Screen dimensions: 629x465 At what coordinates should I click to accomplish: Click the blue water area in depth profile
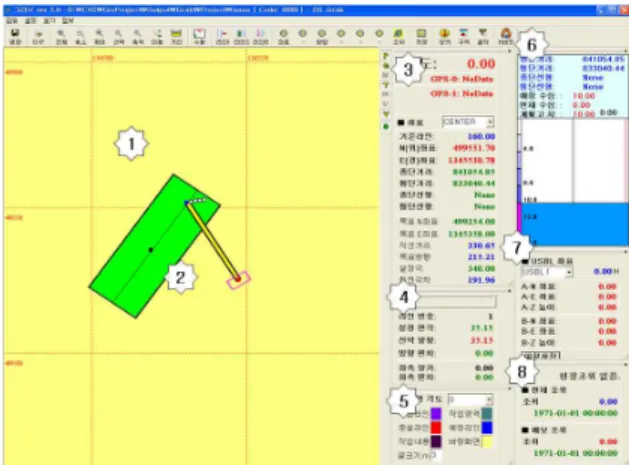574,224
